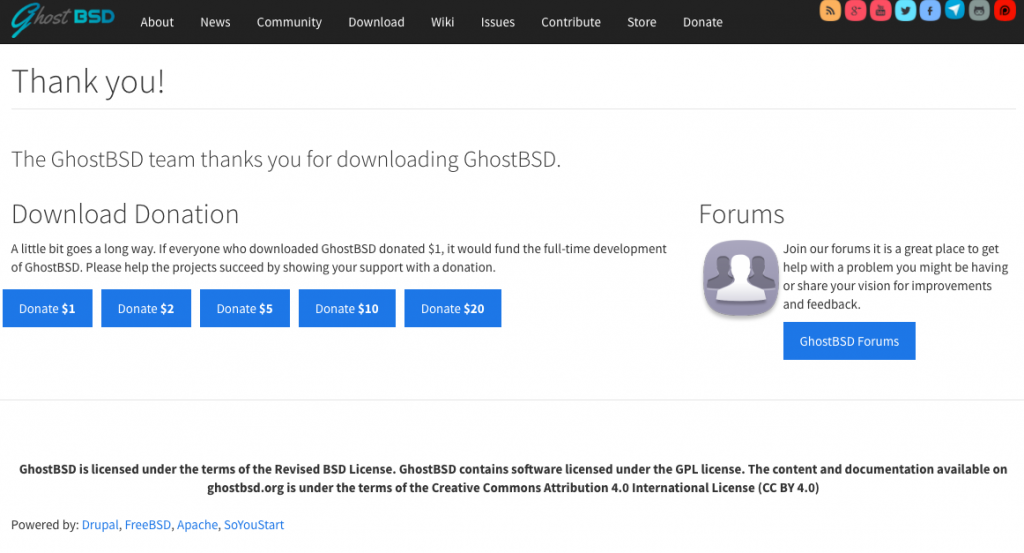Open the Community menu item
1024x553 pixels.
click(x=289, y=22)
